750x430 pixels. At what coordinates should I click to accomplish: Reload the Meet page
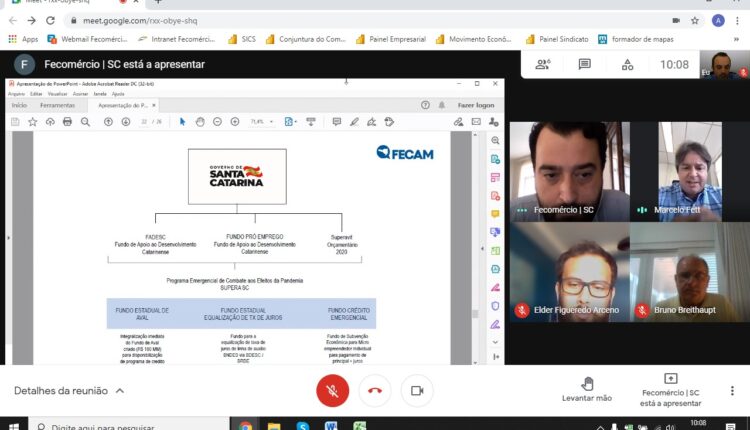(50, 21)
